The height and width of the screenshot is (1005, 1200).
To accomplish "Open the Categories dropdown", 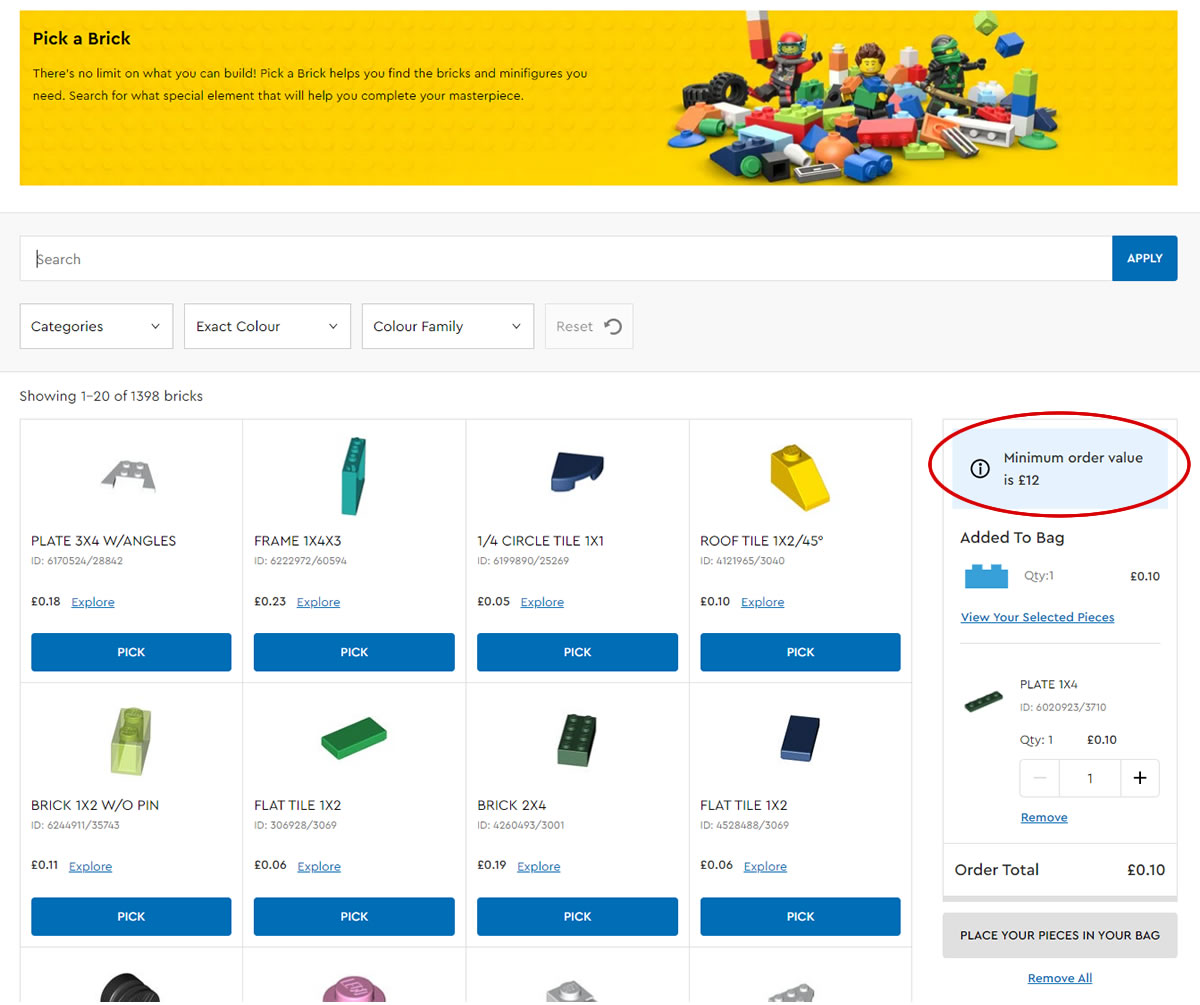I will (x=96, y=326).
